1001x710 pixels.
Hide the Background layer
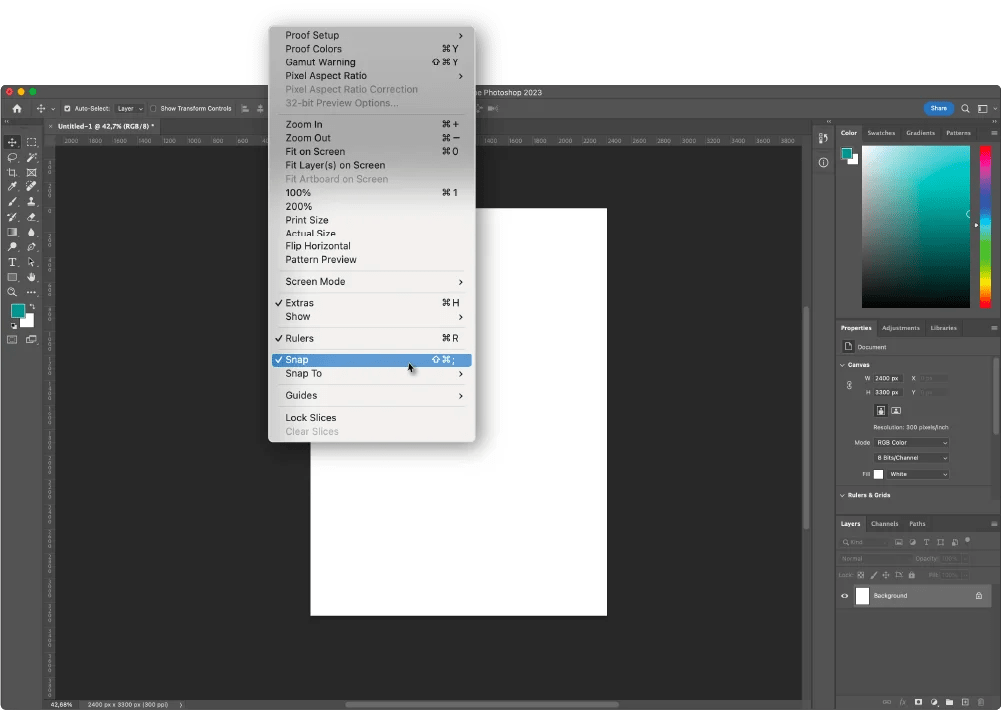tap(843, 595)
